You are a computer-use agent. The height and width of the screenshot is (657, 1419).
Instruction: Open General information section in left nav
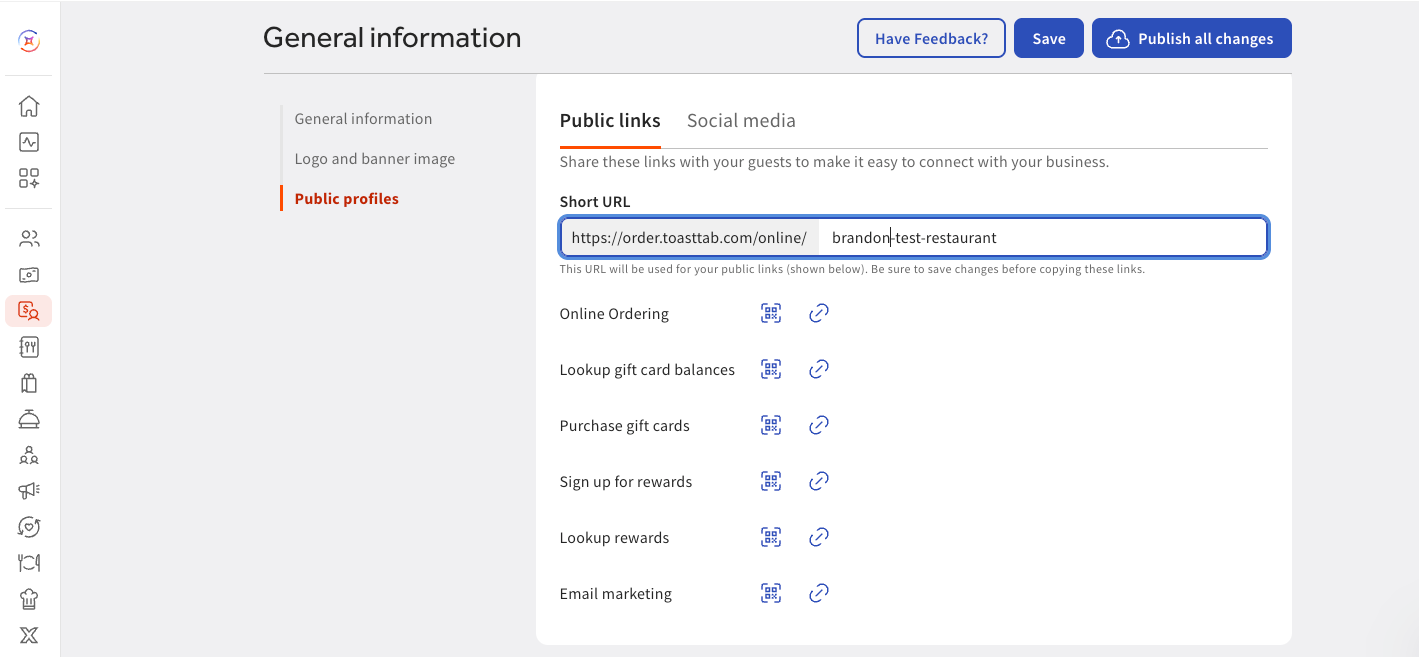click(363, 119)
